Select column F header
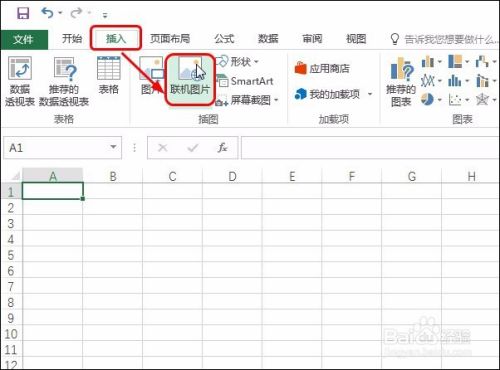500x370 pixels. [x=352, y=176]
